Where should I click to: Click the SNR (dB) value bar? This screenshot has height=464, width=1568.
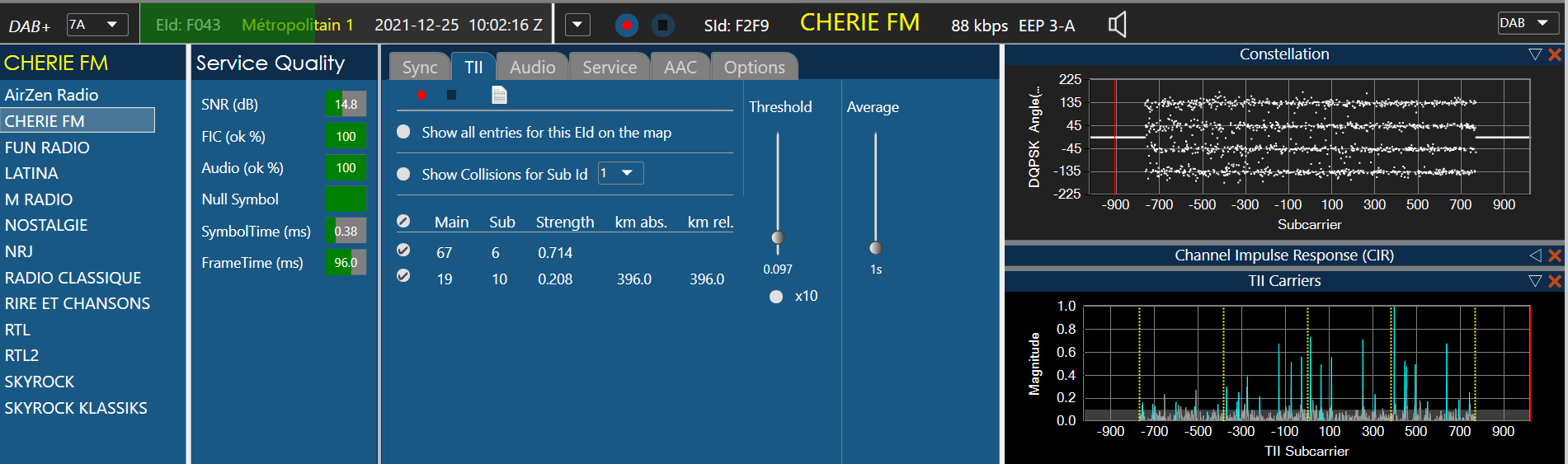click(346, 104)
